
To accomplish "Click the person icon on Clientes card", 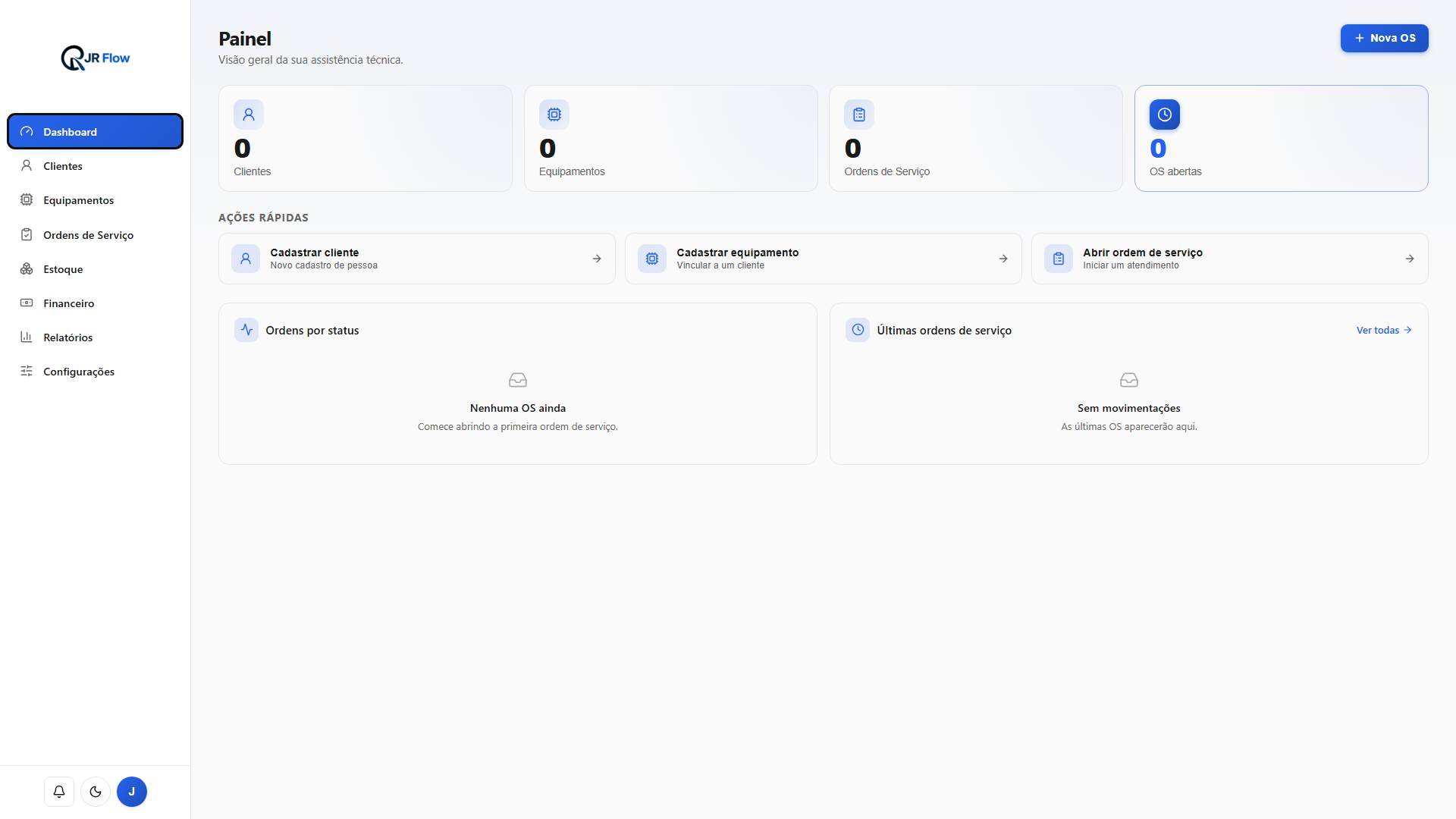I will point(249,115).
